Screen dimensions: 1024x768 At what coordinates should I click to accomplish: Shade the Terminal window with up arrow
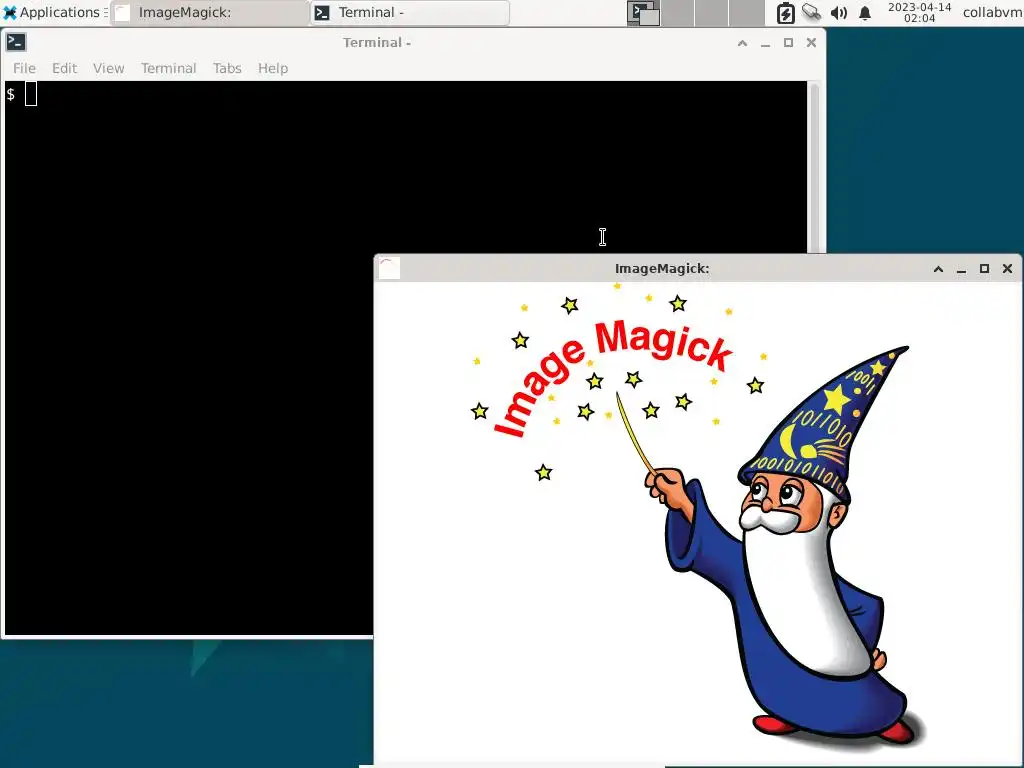[743, 43]
